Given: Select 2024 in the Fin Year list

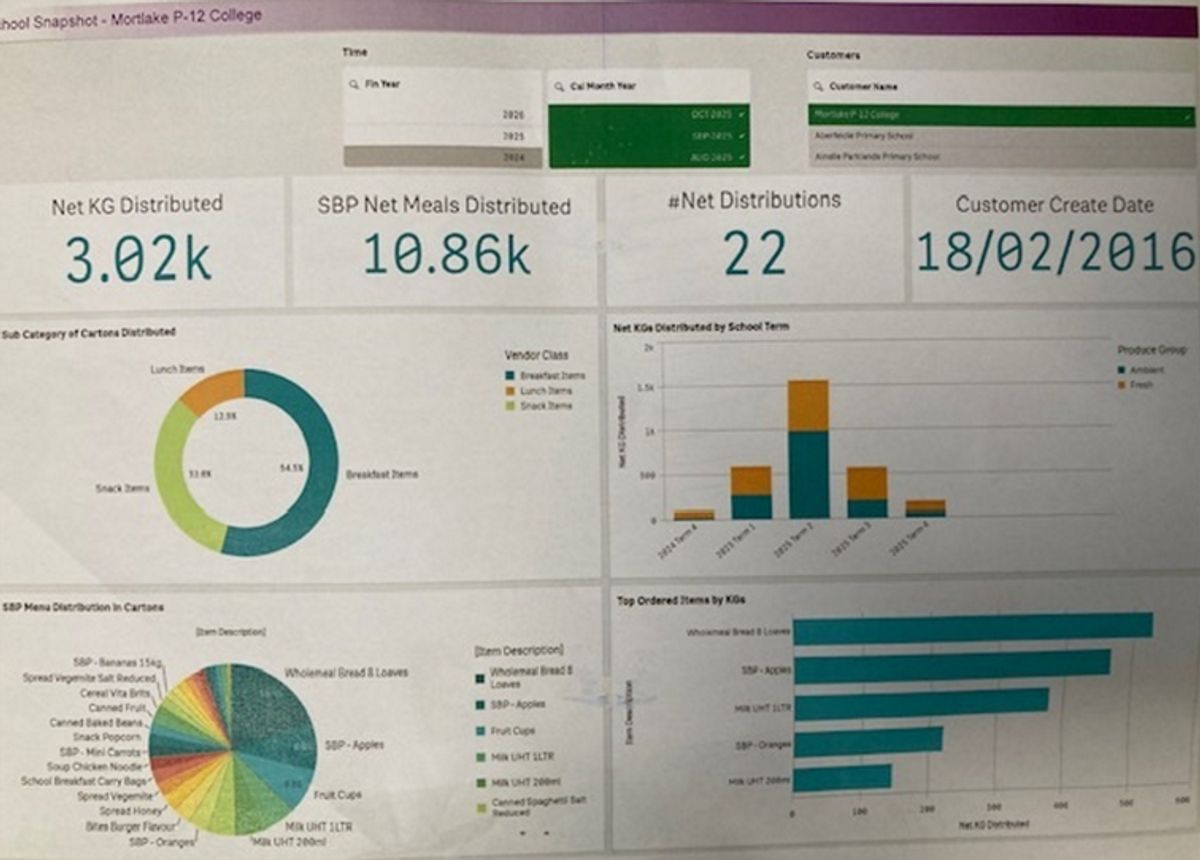Looking at the screenshot, I should 443,157.
